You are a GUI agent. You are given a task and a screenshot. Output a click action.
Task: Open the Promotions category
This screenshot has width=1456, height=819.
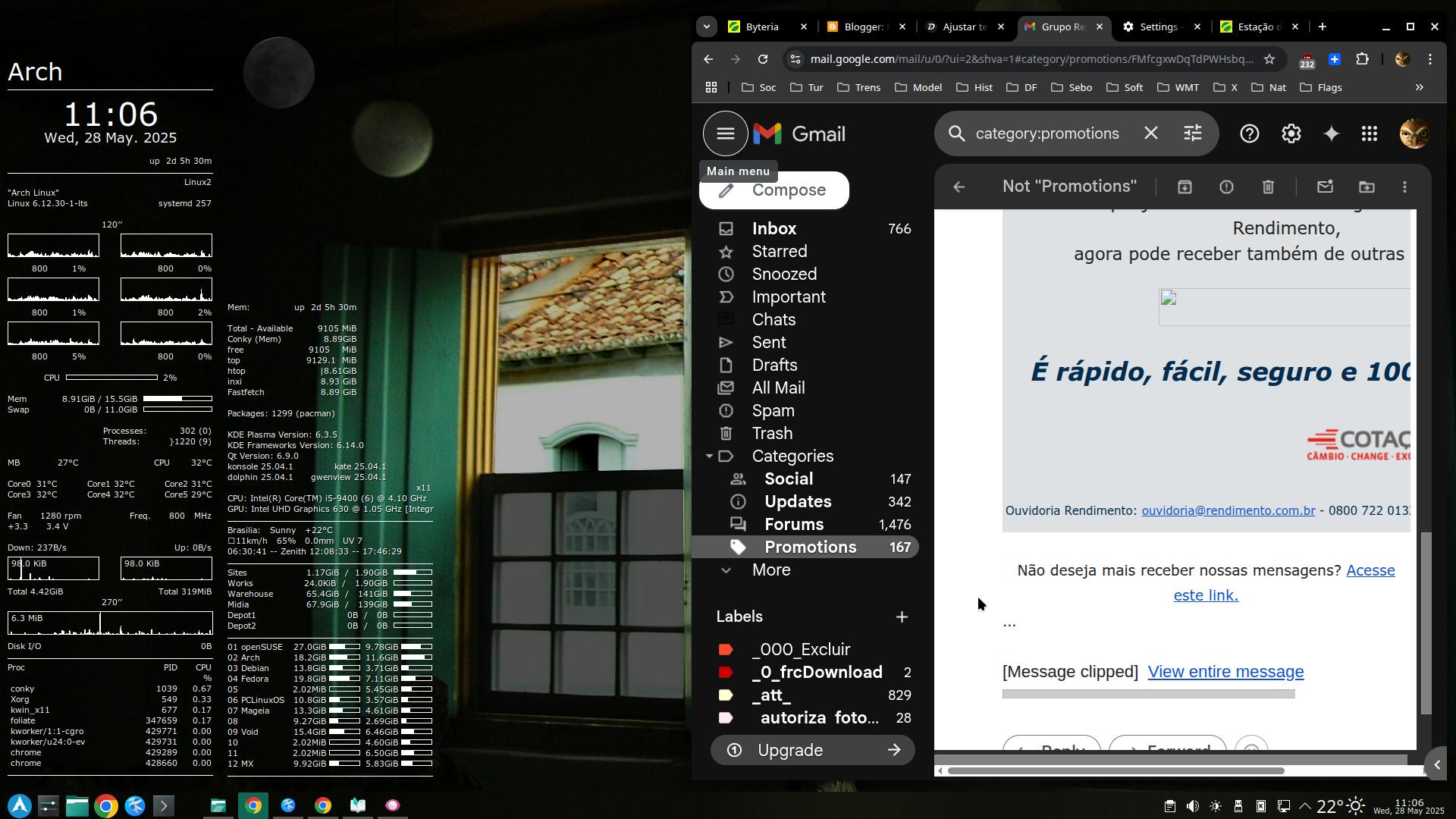(810, 548)
